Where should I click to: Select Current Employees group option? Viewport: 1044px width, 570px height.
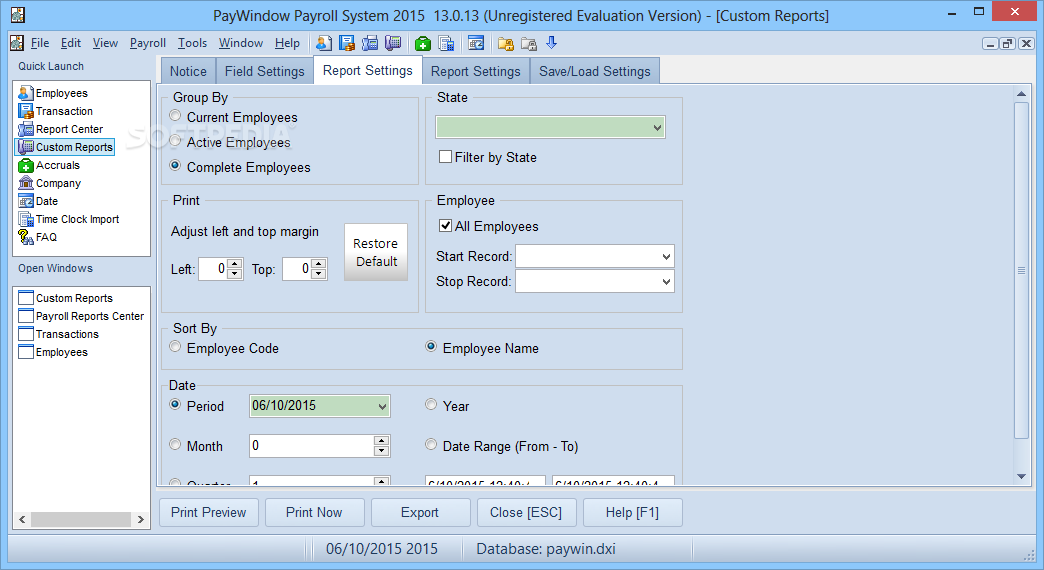[x=175, y=116]
